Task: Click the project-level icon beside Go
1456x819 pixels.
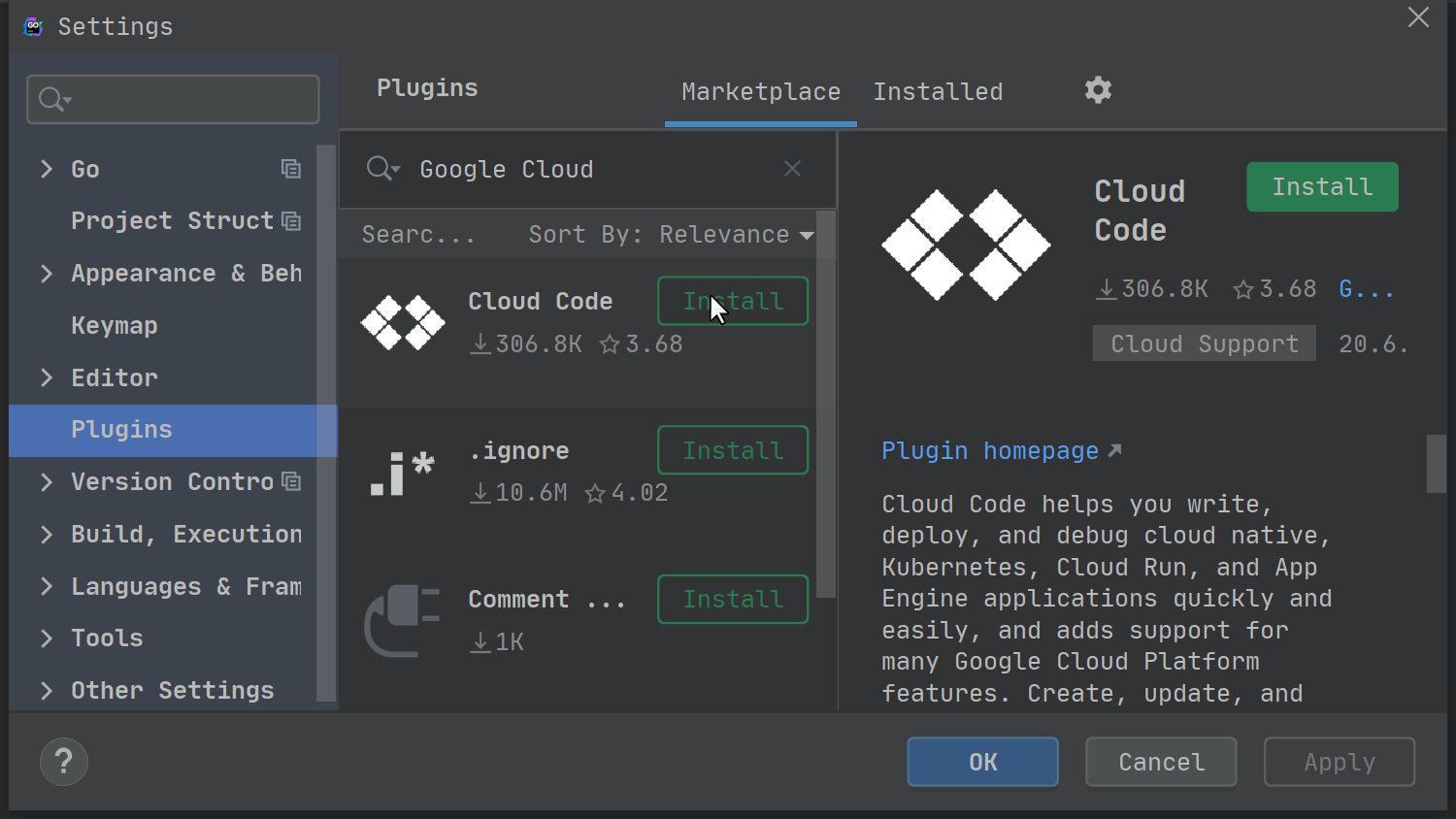Action: click(x=290, y=169)
